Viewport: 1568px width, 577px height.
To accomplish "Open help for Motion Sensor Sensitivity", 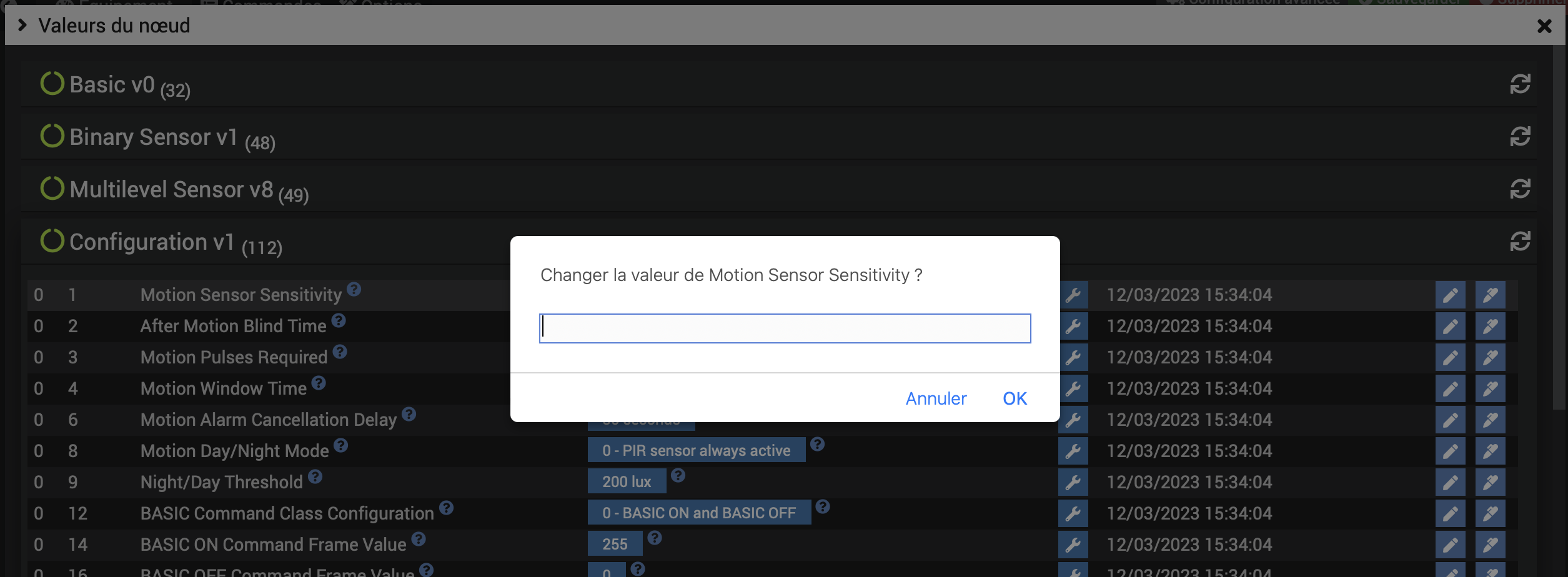I will [x=354, y=289].
